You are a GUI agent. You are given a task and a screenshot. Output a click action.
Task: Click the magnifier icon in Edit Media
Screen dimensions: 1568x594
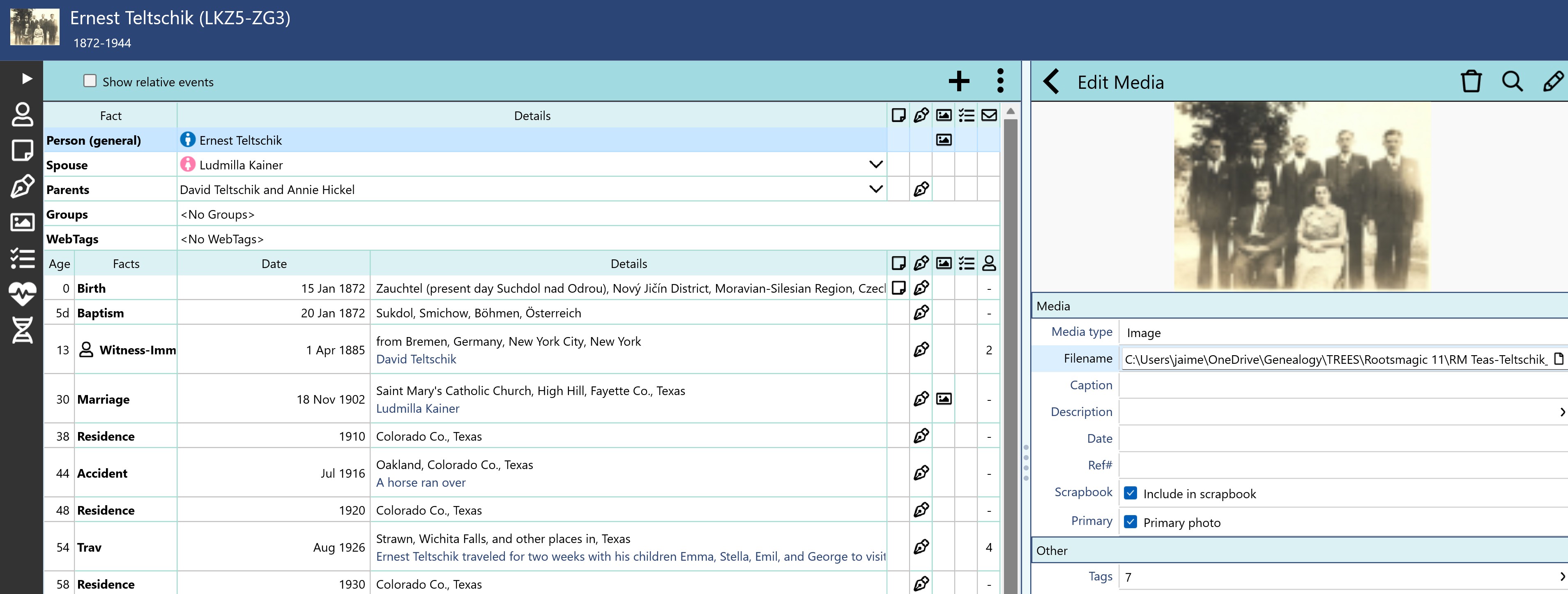1512,82
